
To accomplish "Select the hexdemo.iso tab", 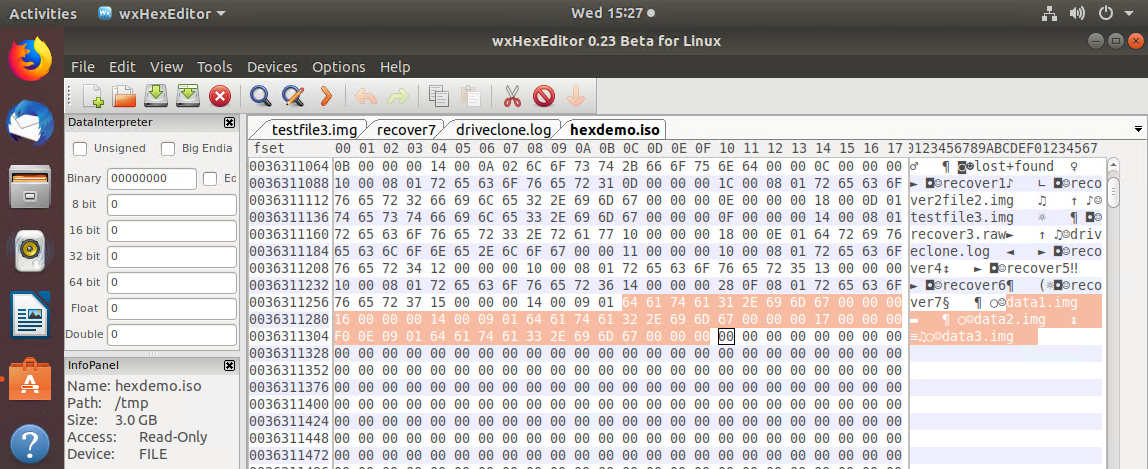I will coord(614,130).
